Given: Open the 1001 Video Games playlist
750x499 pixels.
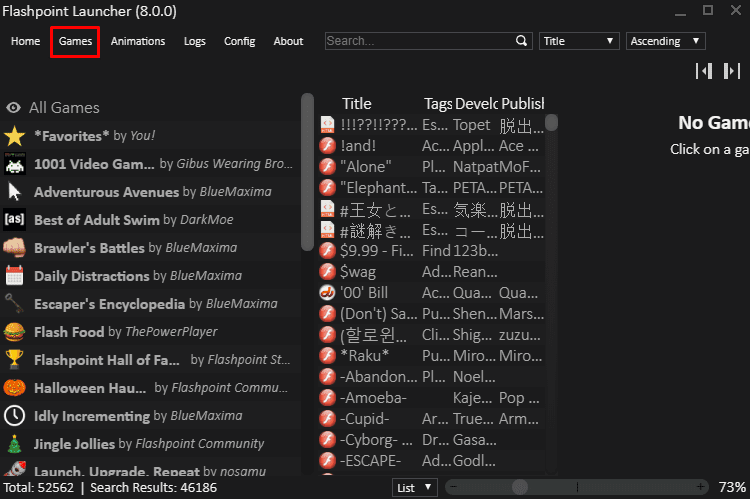Looking at the screenshot, I should pos(149,164).
